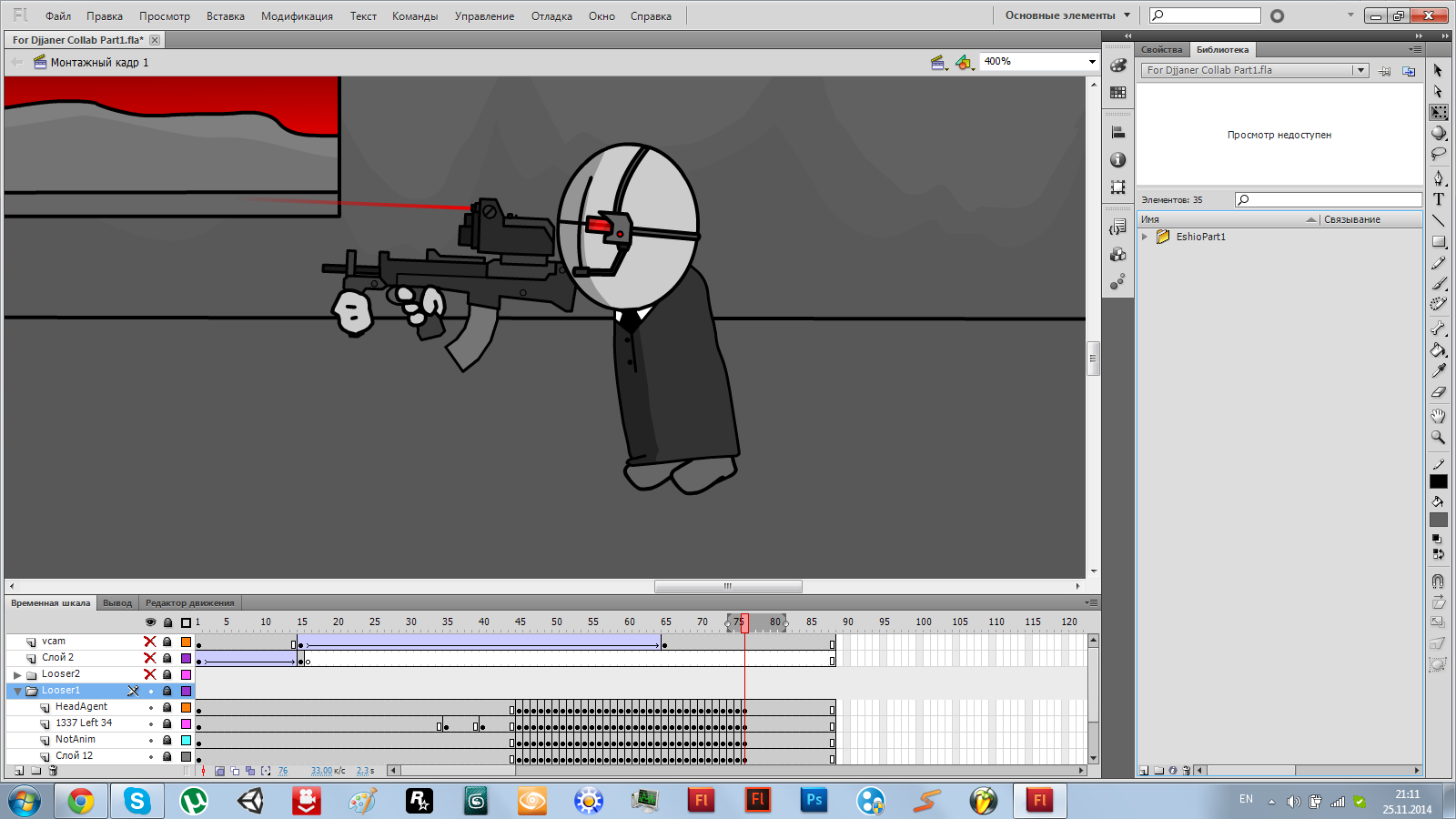Click the vcam layer orange outline swatch
1456x819 pixels.
tap(186, 642)
